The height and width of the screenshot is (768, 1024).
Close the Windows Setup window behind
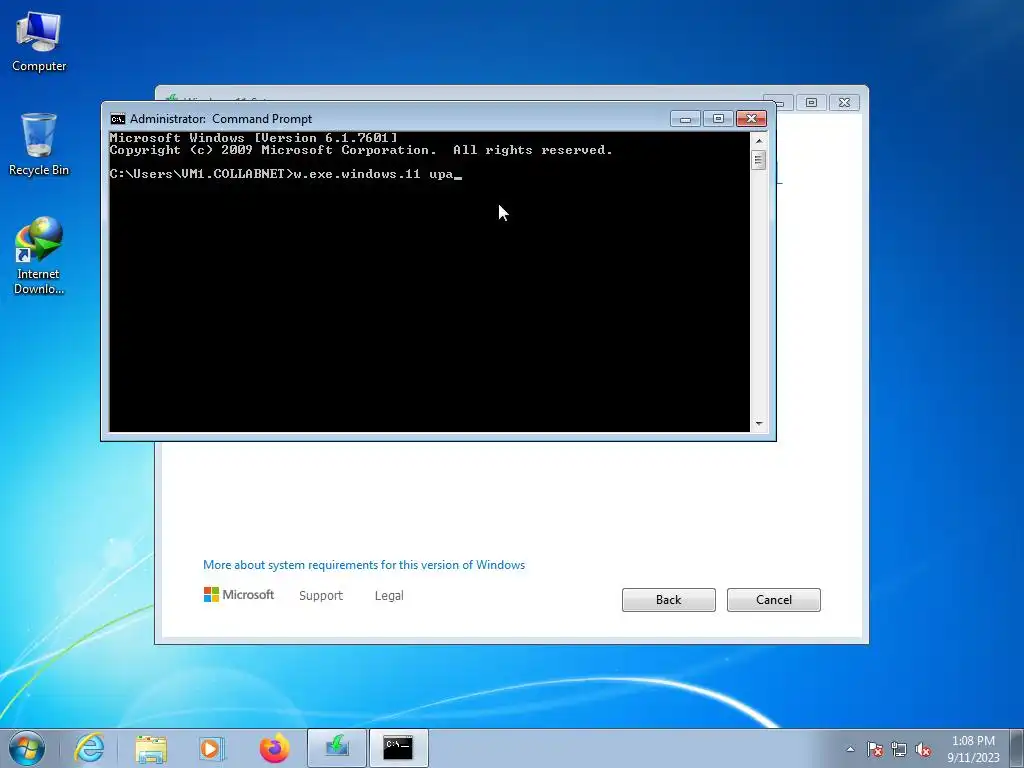[x=844, y=103]
